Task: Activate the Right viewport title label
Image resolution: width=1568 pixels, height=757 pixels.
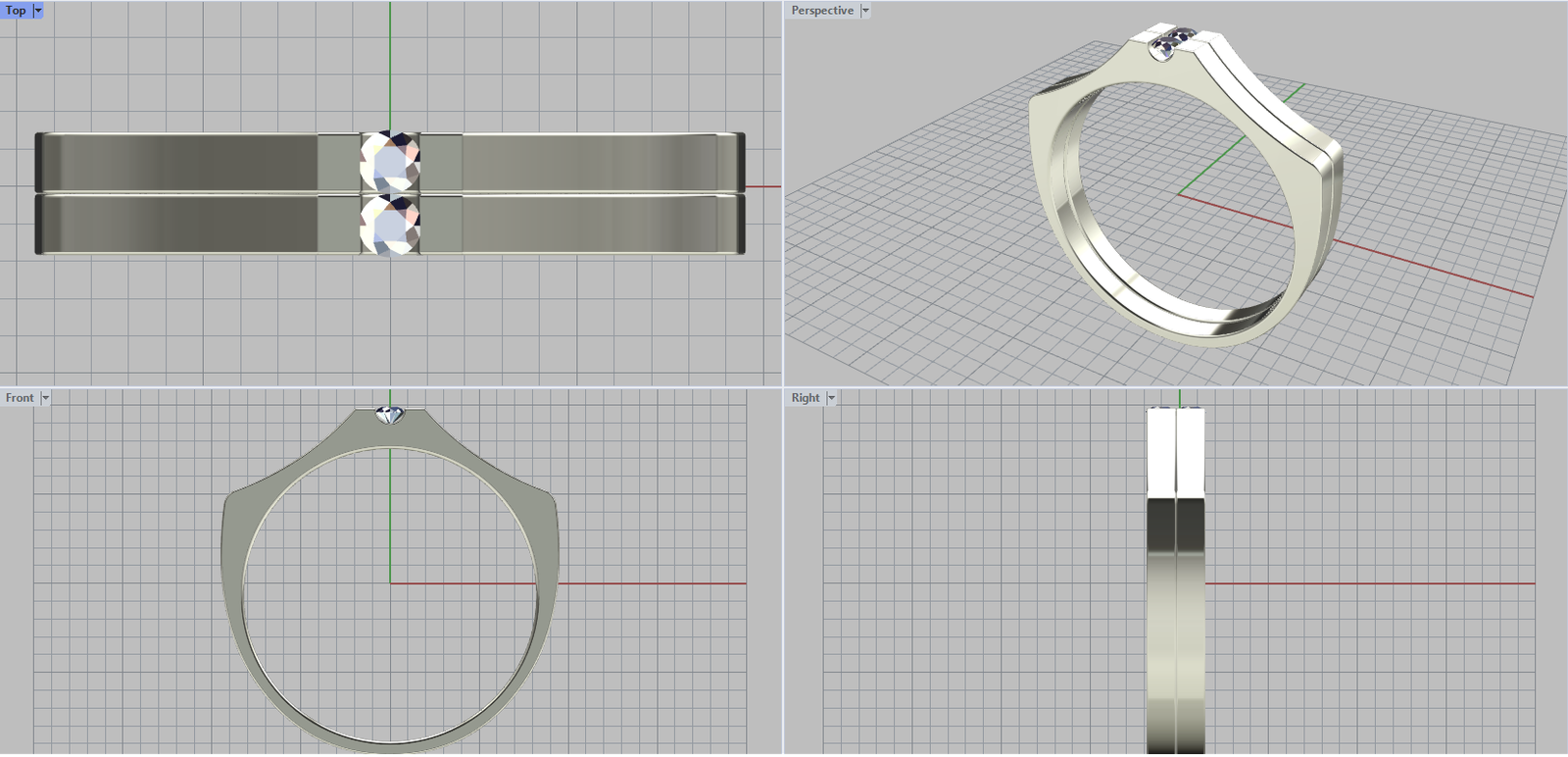Action: 805,398
